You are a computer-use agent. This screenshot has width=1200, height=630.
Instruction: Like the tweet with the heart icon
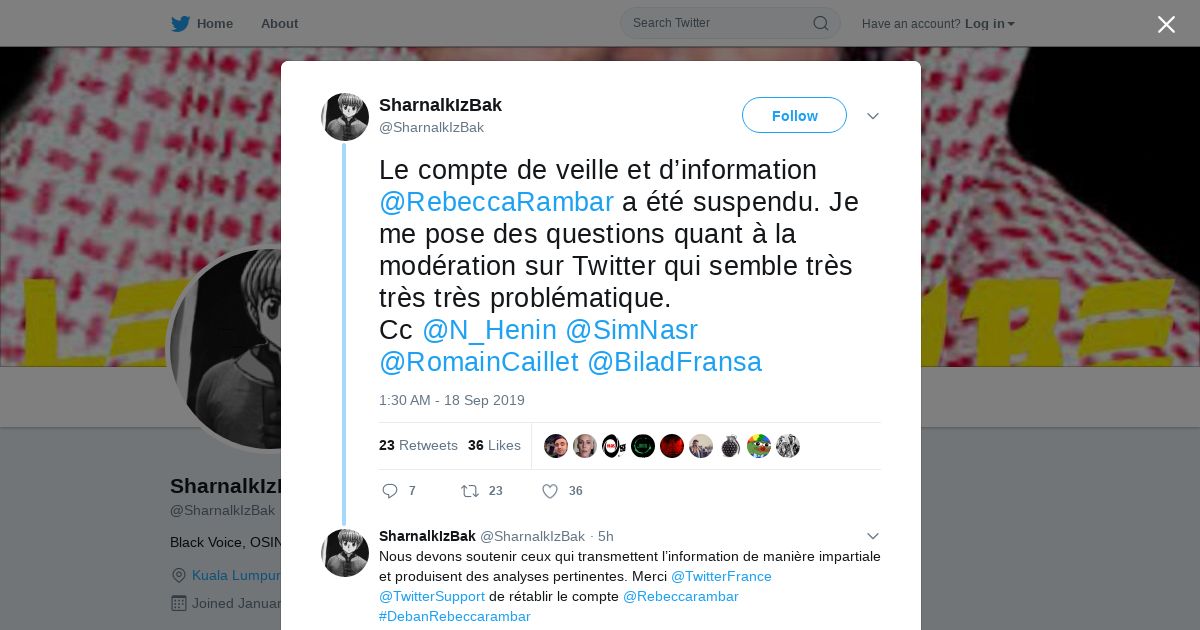pos(549,491)
